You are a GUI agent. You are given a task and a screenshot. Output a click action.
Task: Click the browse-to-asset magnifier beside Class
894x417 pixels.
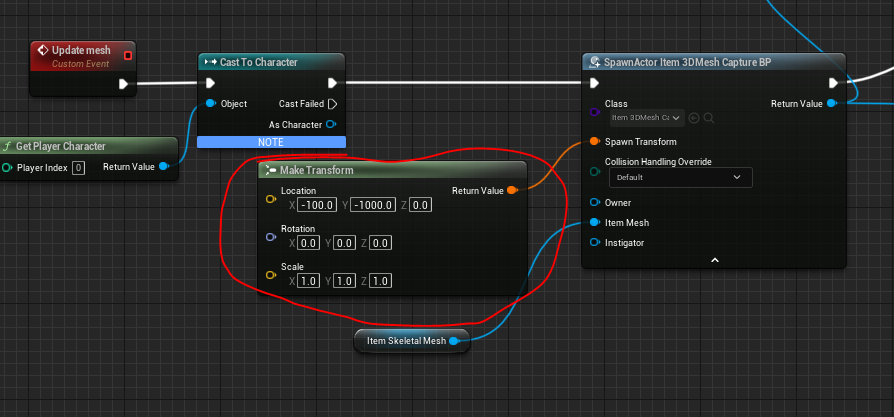coord(709,118)
